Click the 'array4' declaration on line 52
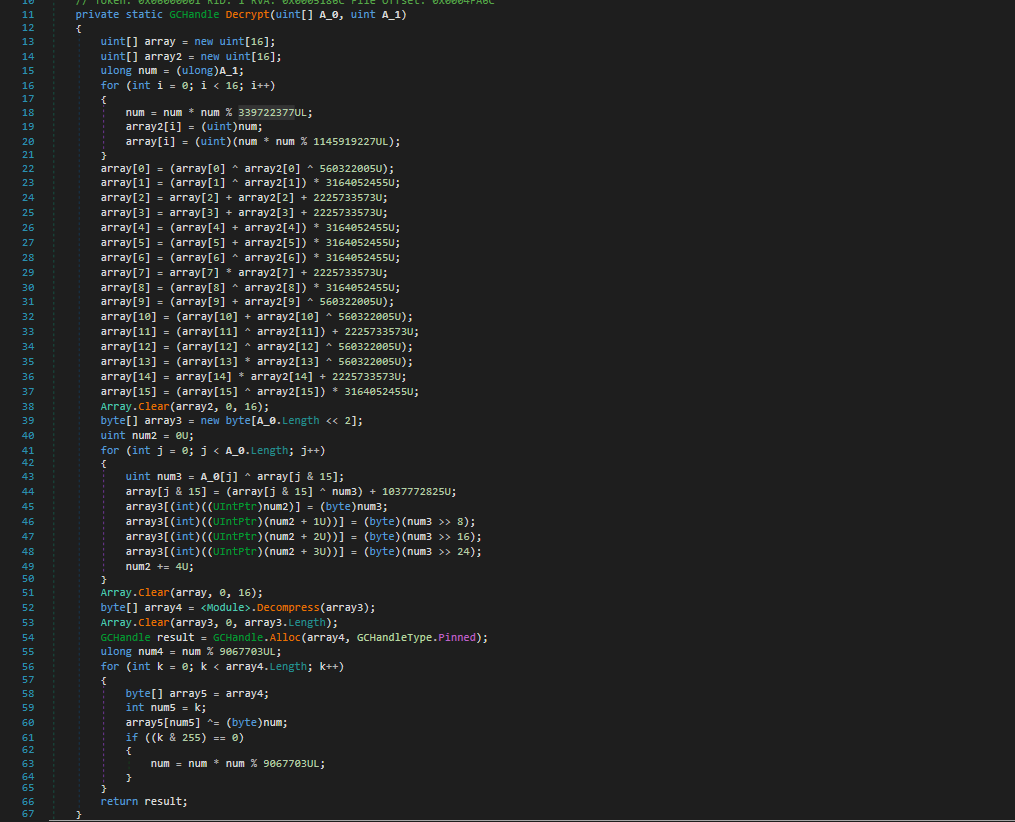Viewport: 1015px width, 822px height. 163,607
